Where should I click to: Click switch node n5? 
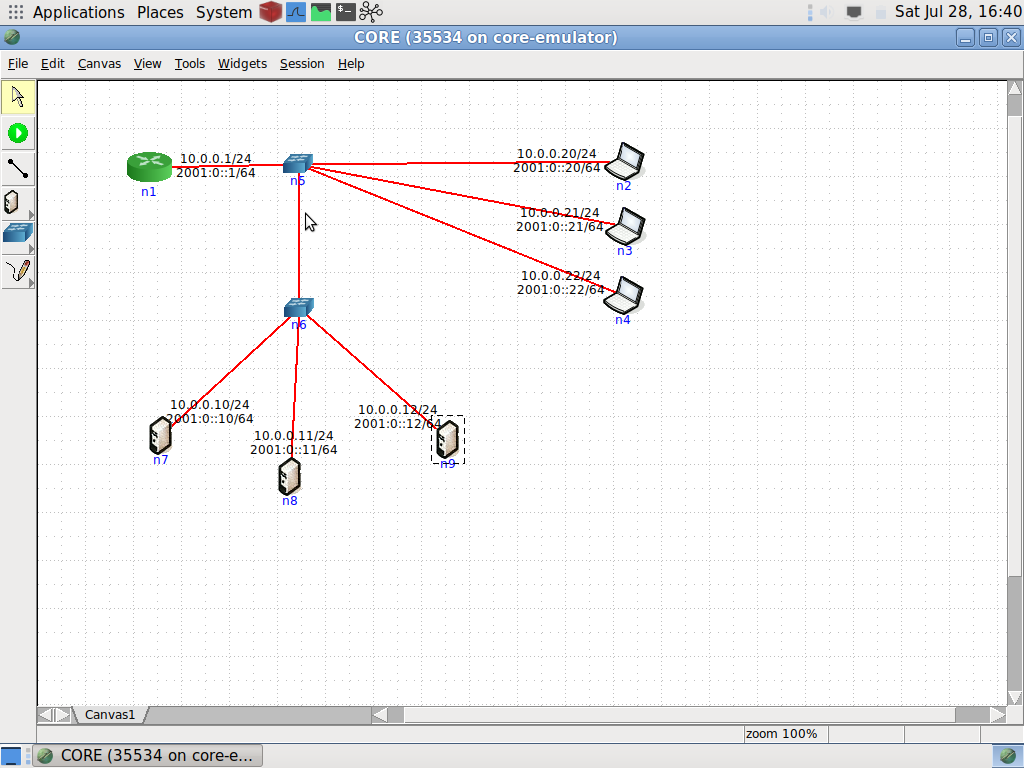click(x=298, y=162)
